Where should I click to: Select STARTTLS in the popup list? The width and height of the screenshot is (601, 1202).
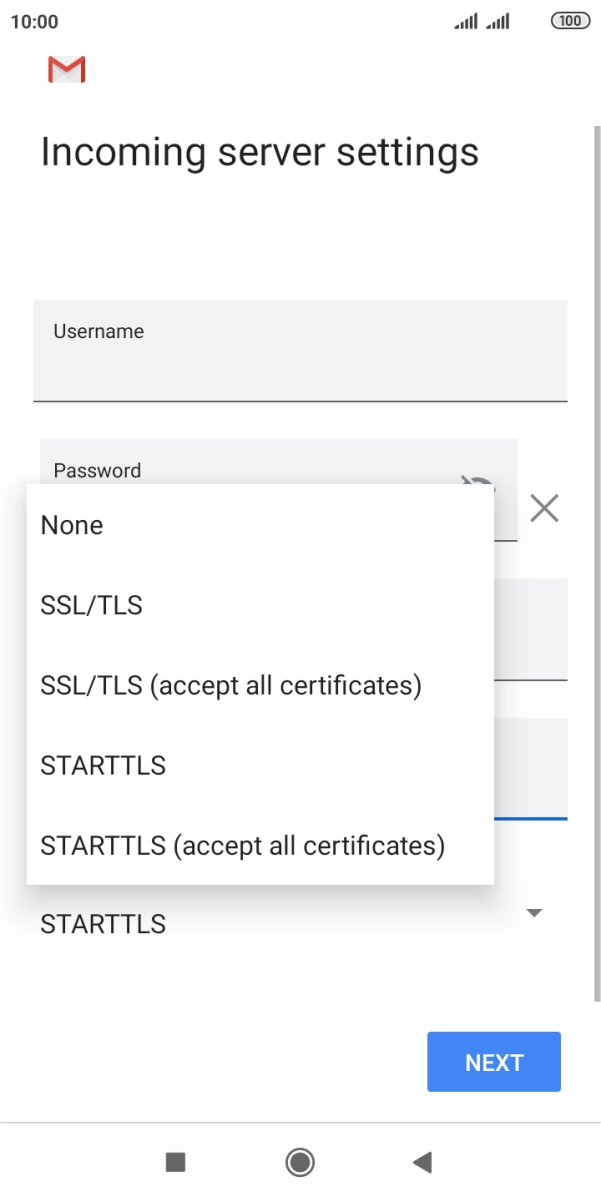[x=103, y=765]
